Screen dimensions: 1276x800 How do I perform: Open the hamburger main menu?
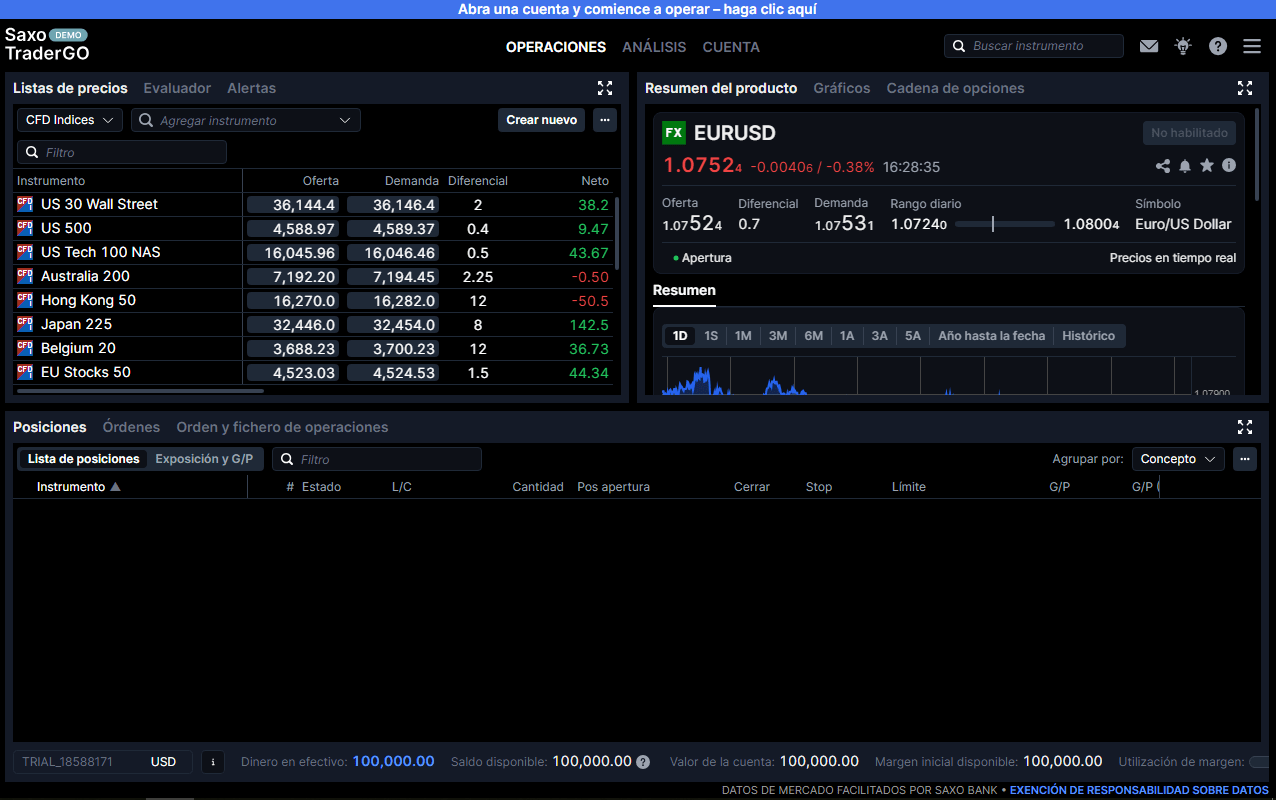coord(1252,46)
